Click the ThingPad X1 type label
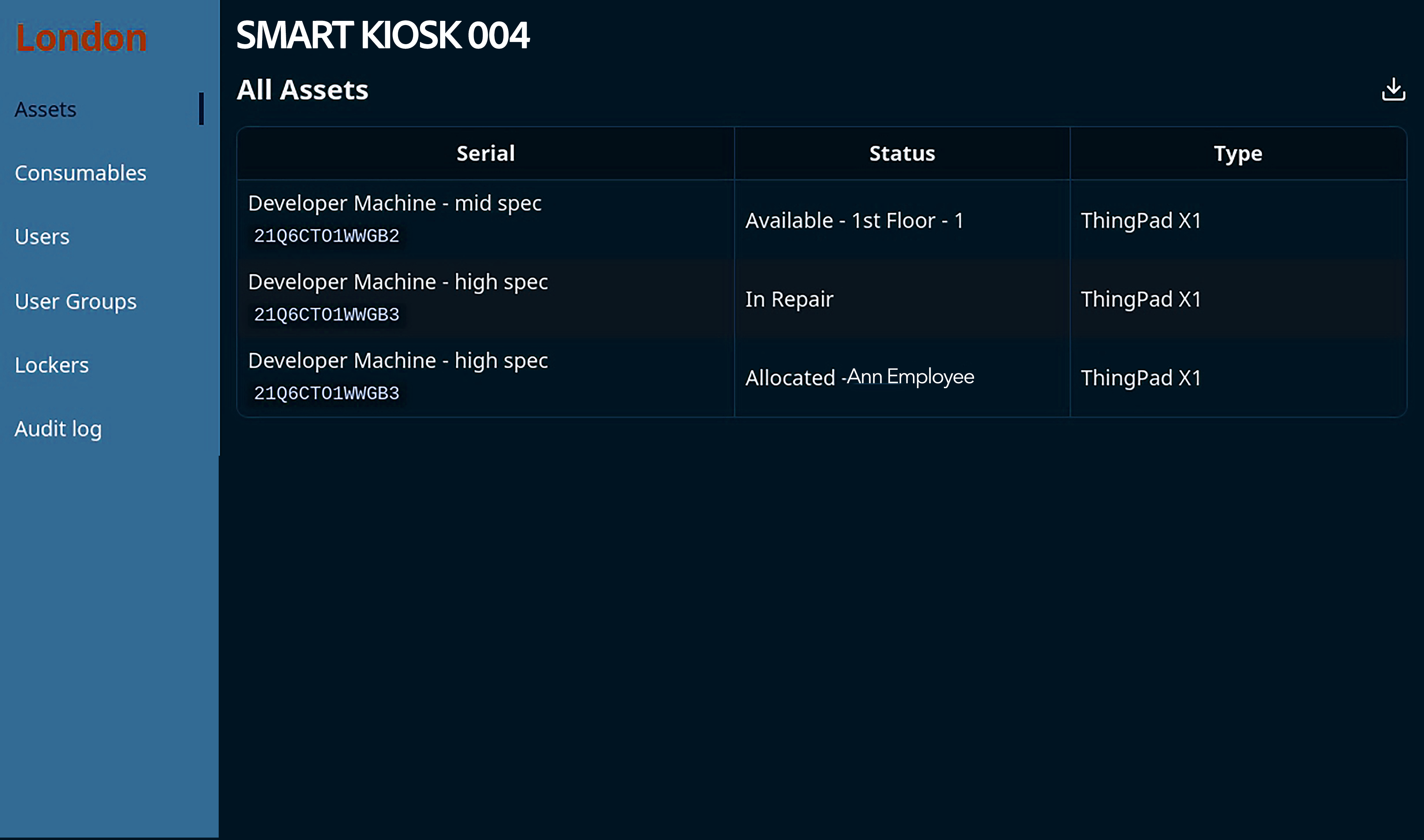 [x=1140, y=220]
